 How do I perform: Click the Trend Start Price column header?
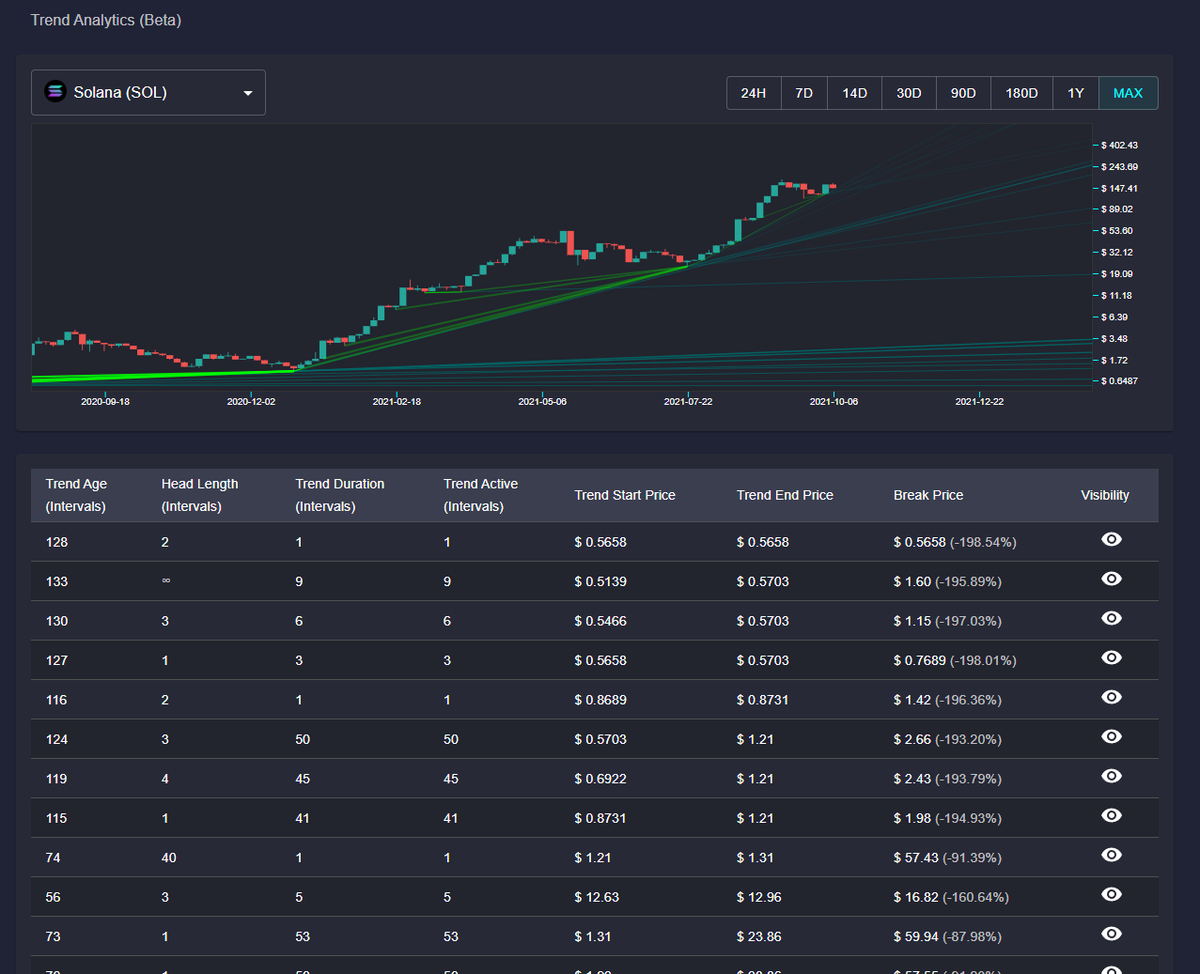tap(625, 495)
